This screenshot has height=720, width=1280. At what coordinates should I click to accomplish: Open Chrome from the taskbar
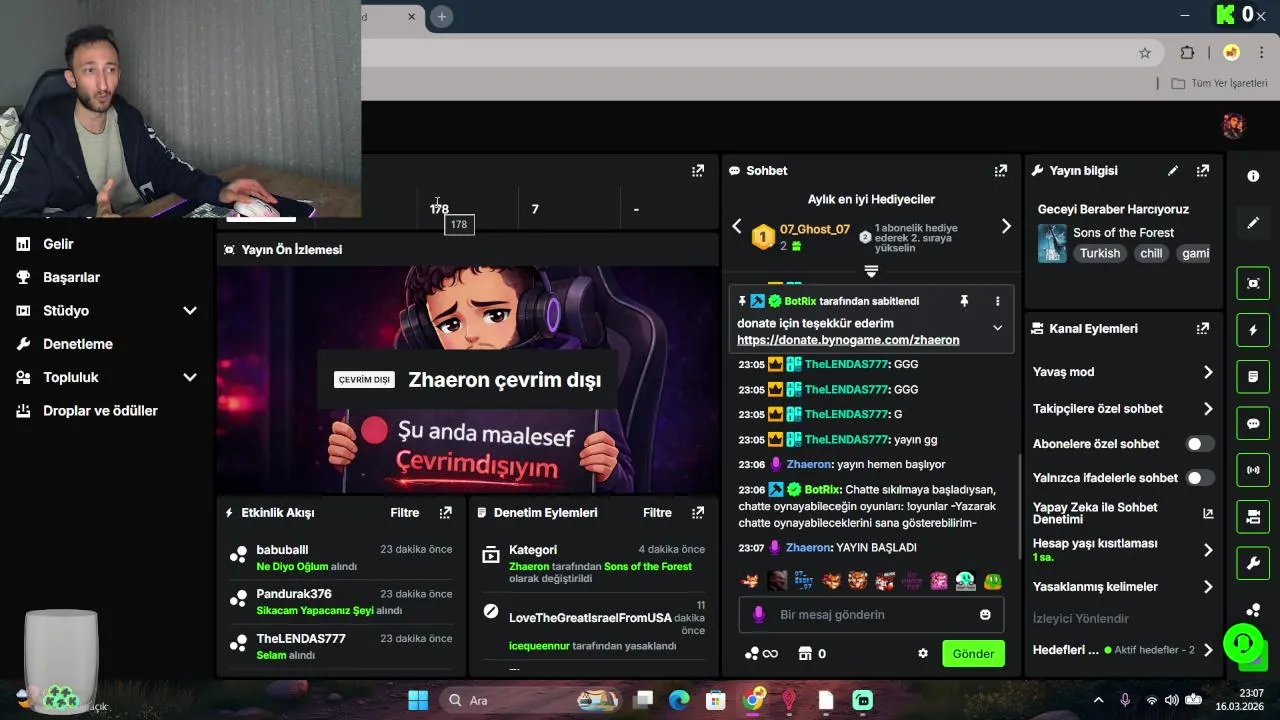click(753, 700)
